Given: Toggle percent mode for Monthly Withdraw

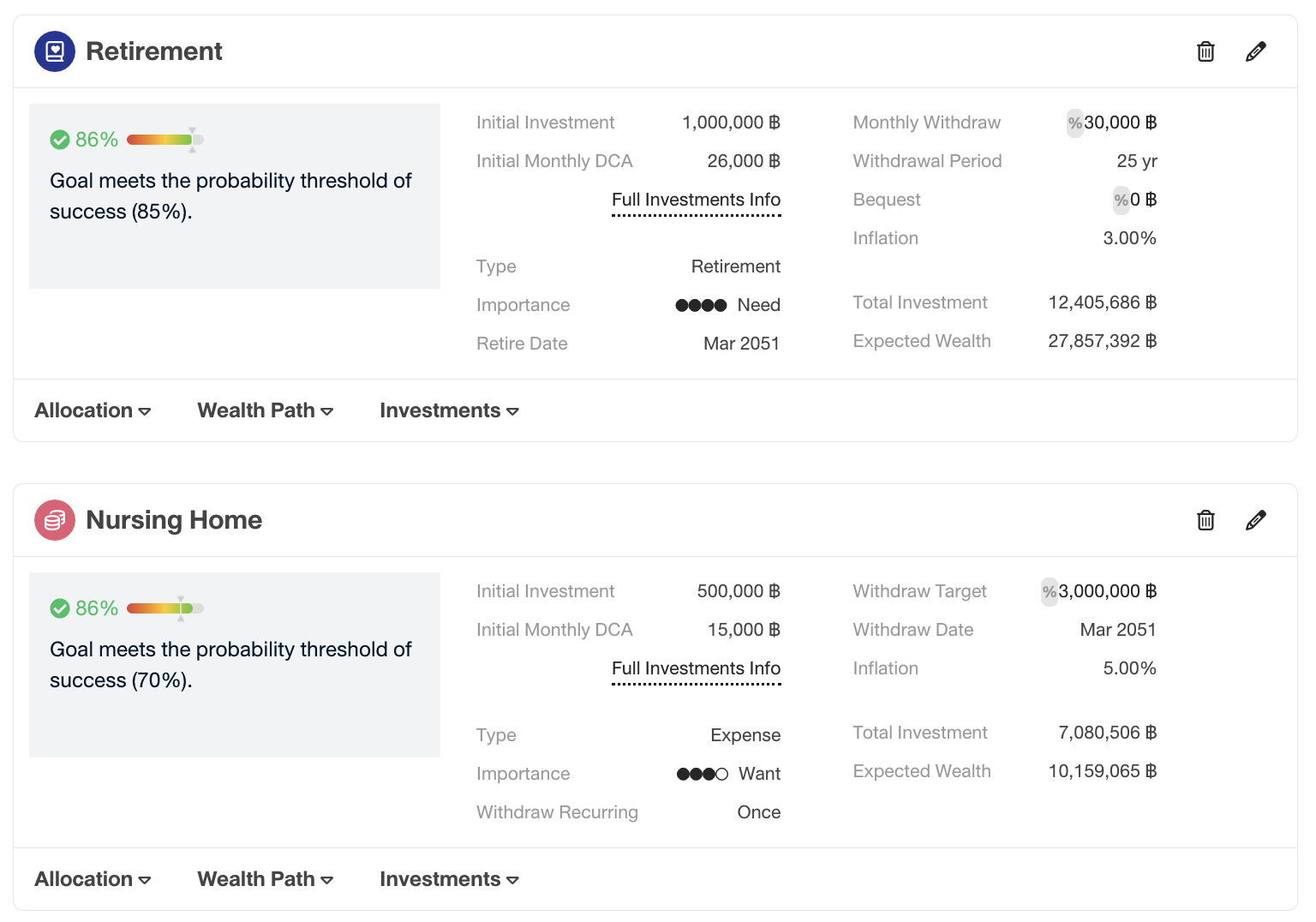Looking at the screenshot, I should pos(1074,123).
